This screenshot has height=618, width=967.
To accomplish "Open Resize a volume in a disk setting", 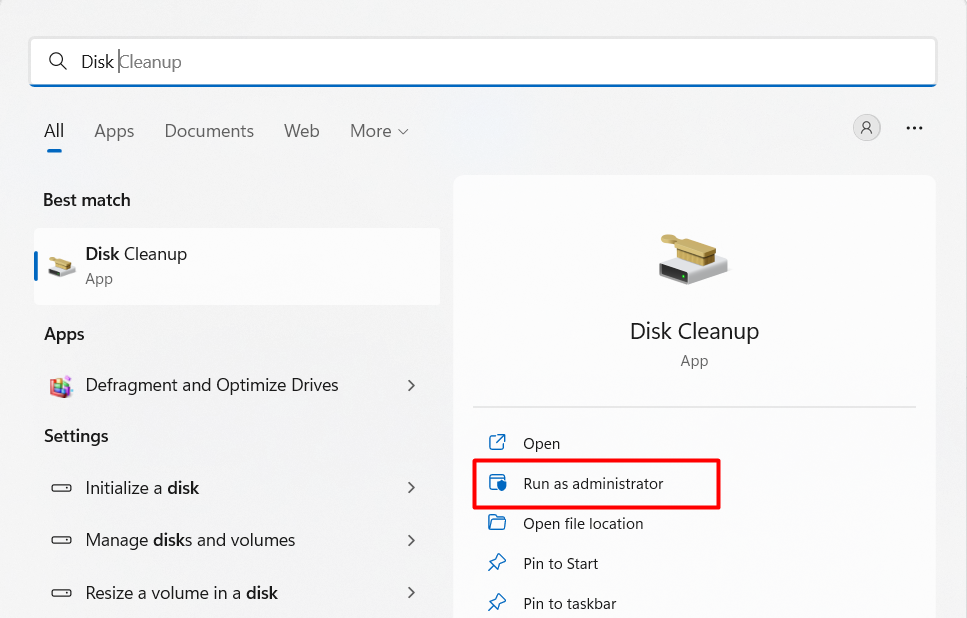I will click(x=181, y=593).
